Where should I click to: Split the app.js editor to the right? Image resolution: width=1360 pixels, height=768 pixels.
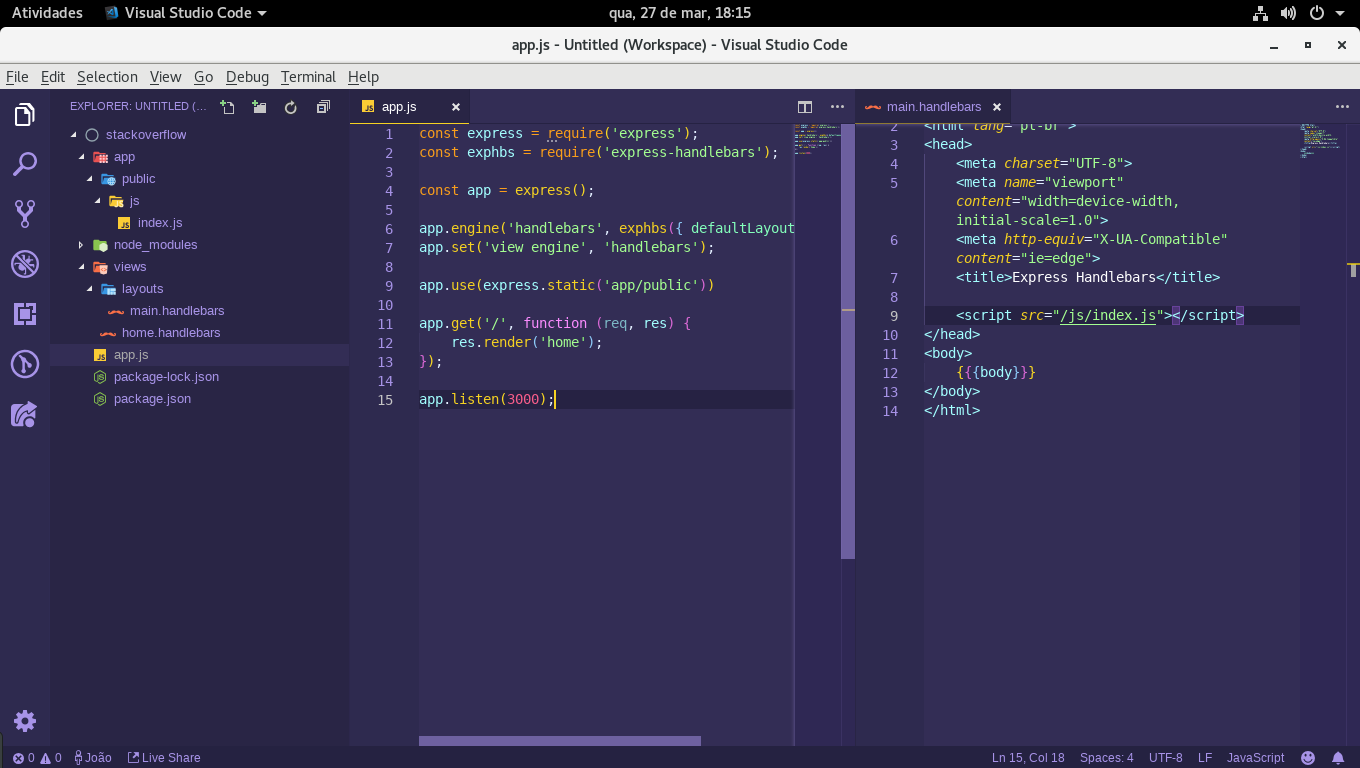[805, 107]
